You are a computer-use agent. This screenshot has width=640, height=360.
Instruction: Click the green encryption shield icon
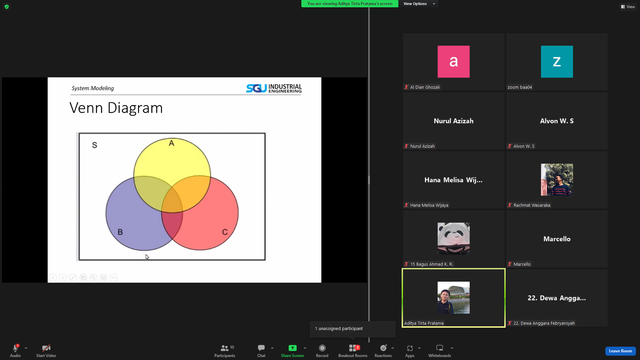7,7
